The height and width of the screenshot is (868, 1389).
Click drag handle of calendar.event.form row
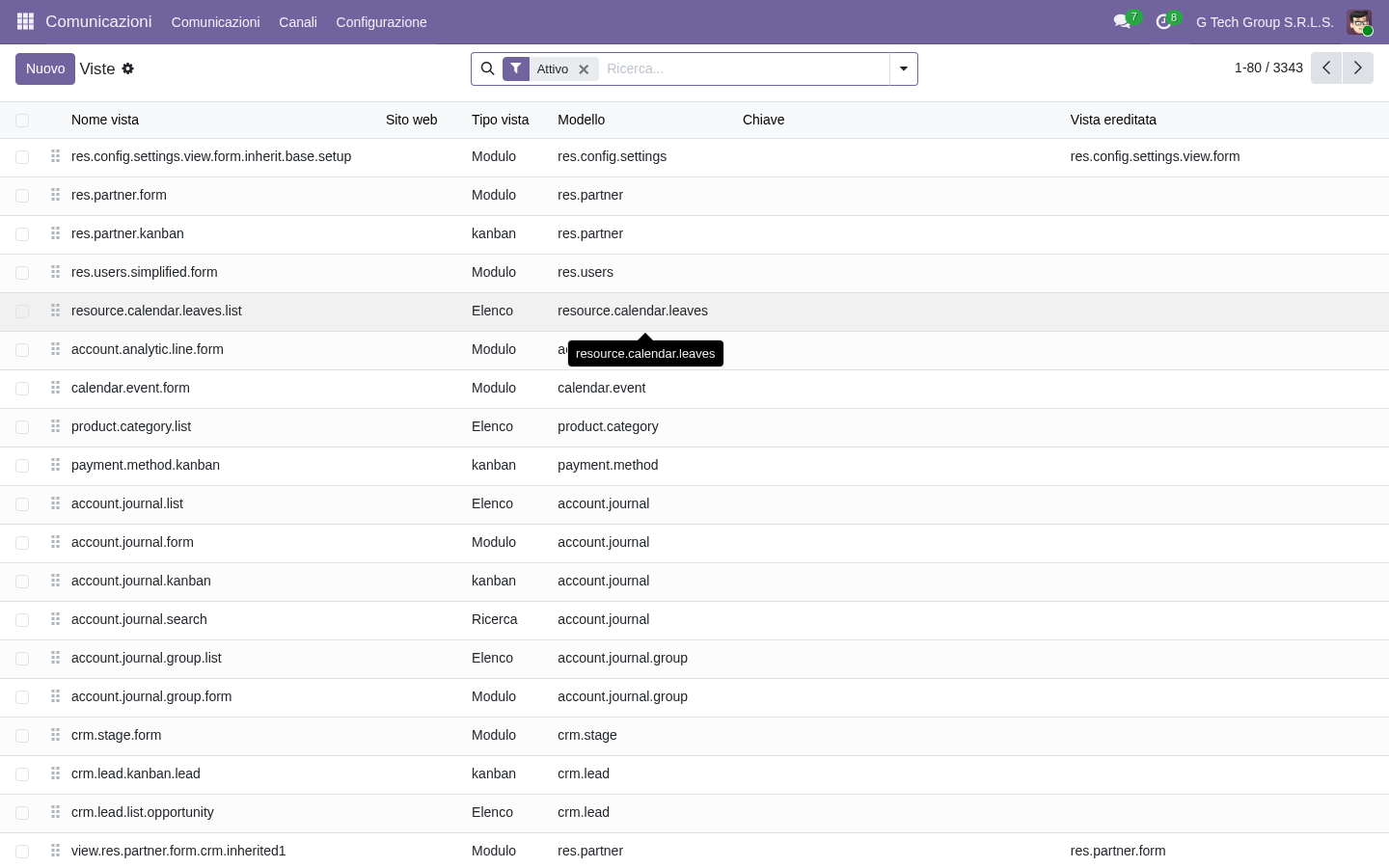[55, 388]
